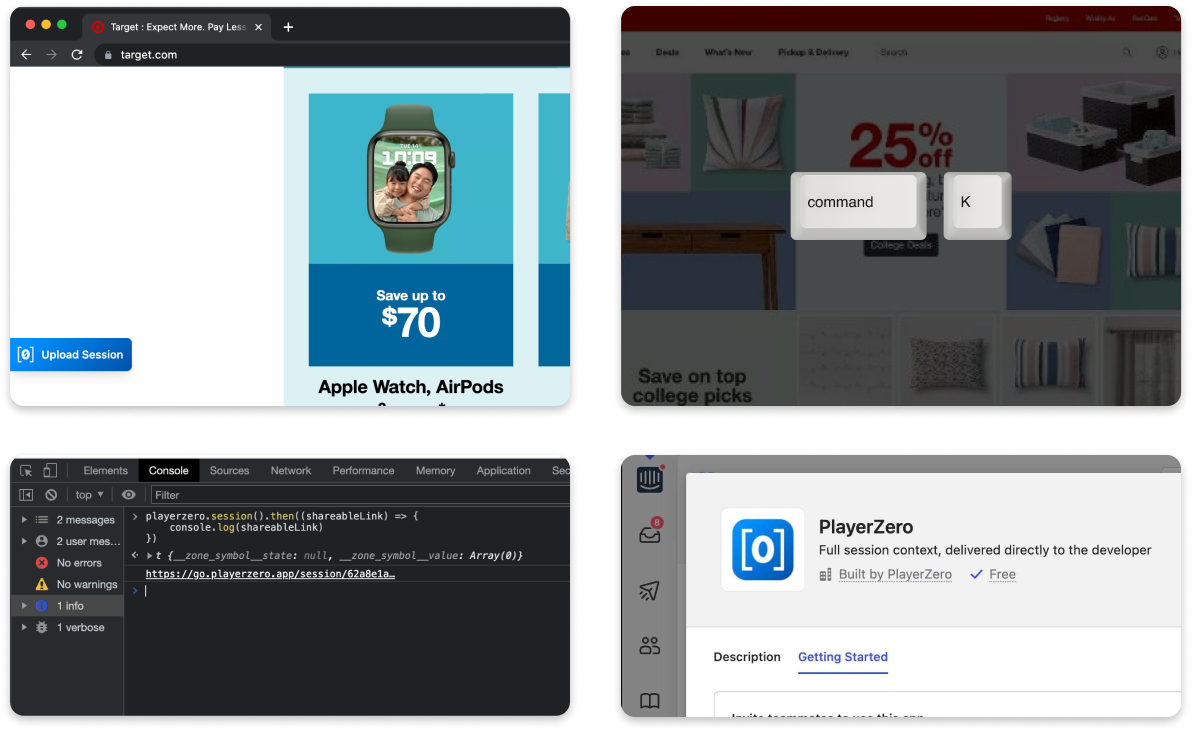
Task: Toggle the device toolbar icon in DevTools
Action: 50,470
